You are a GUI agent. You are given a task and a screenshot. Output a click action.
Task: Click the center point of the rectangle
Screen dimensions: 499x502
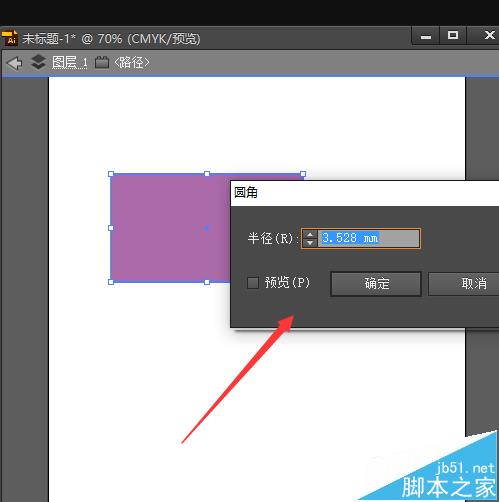(206, 228)
